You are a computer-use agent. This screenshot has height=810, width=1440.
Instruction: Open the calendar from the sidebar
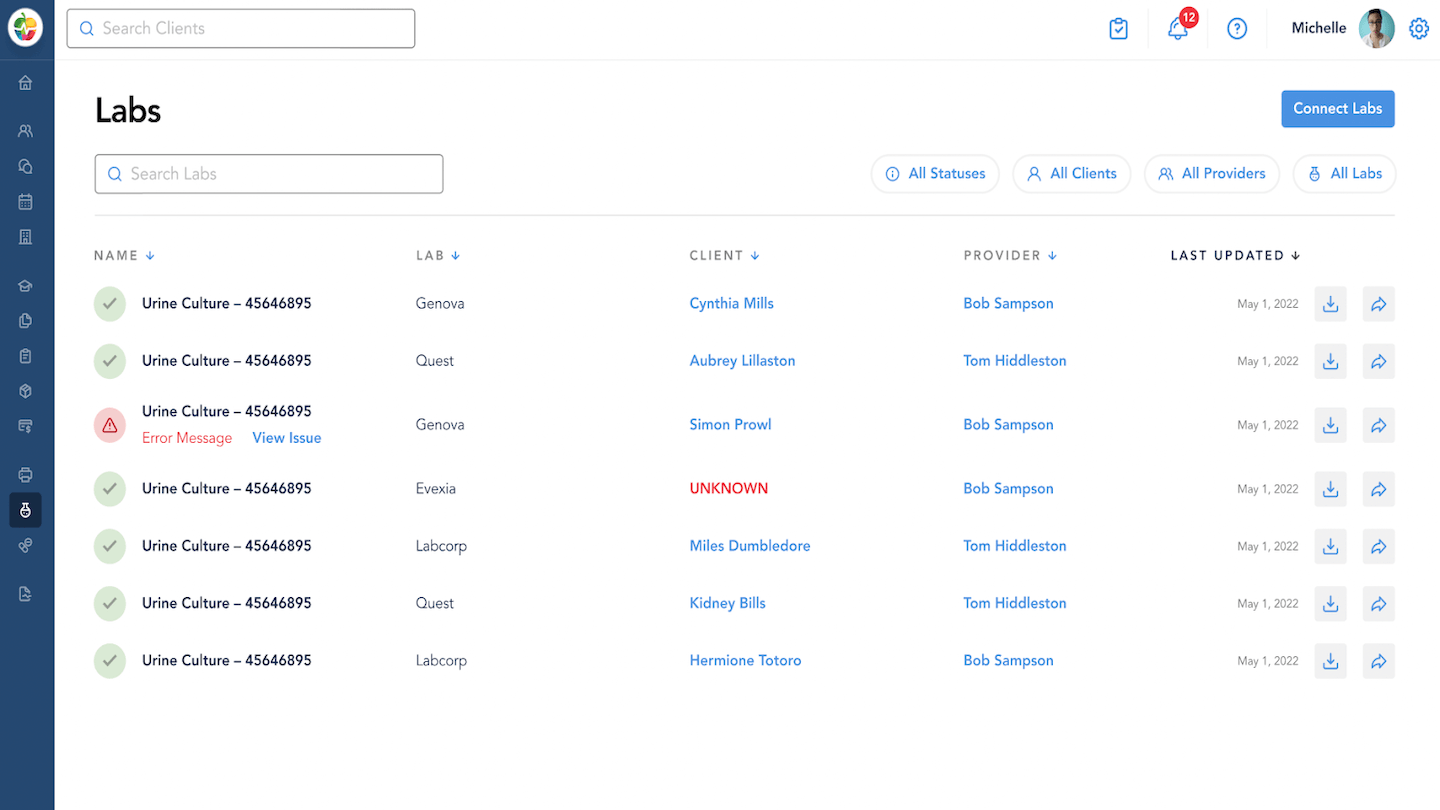click(x=26, y=202)
